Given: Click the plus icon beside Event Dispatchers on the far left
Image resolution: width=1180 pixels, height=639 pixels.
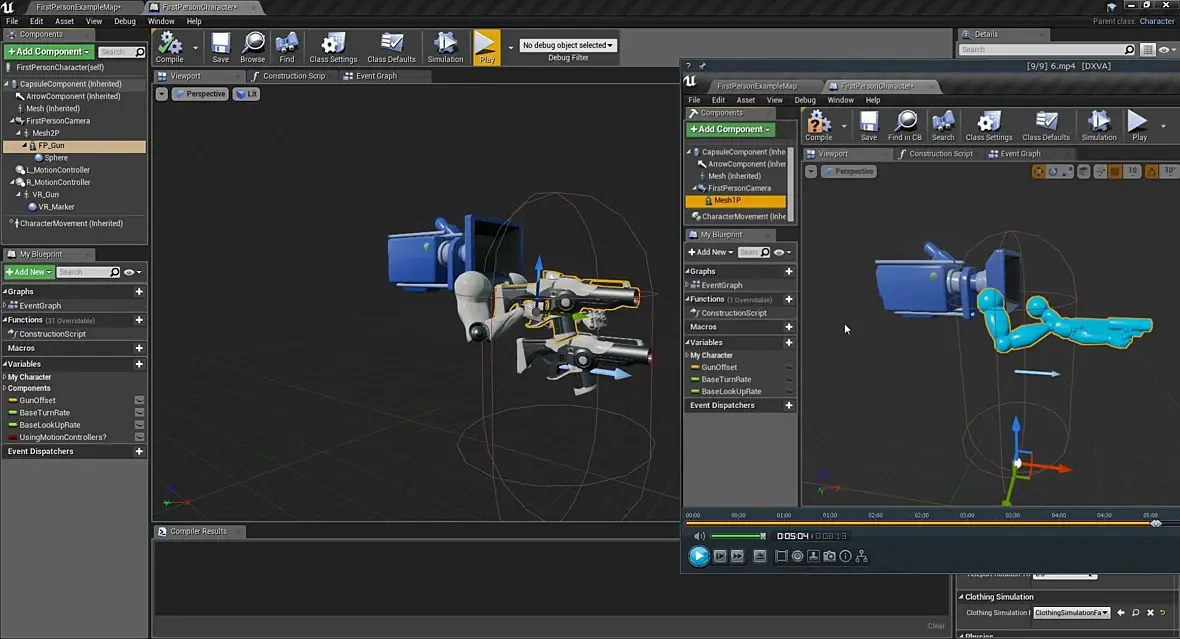Looking at the screenshot, I should click(139, 452).
